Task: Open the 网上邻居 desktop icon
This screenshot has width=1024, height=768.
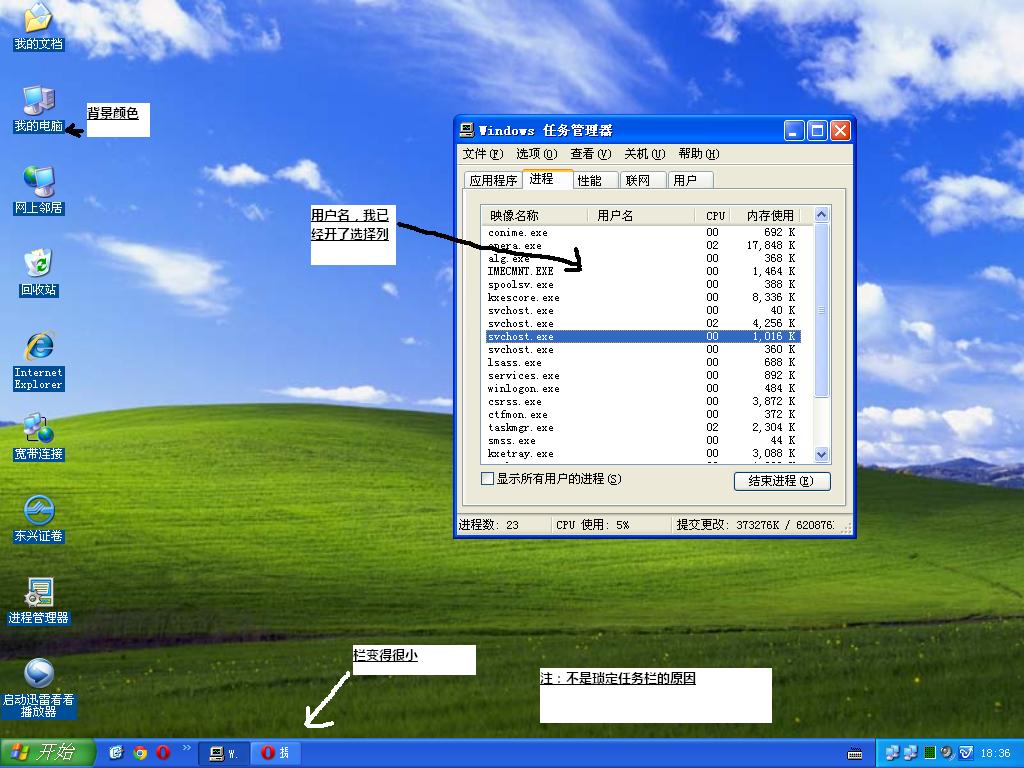Action: [39, 191]
